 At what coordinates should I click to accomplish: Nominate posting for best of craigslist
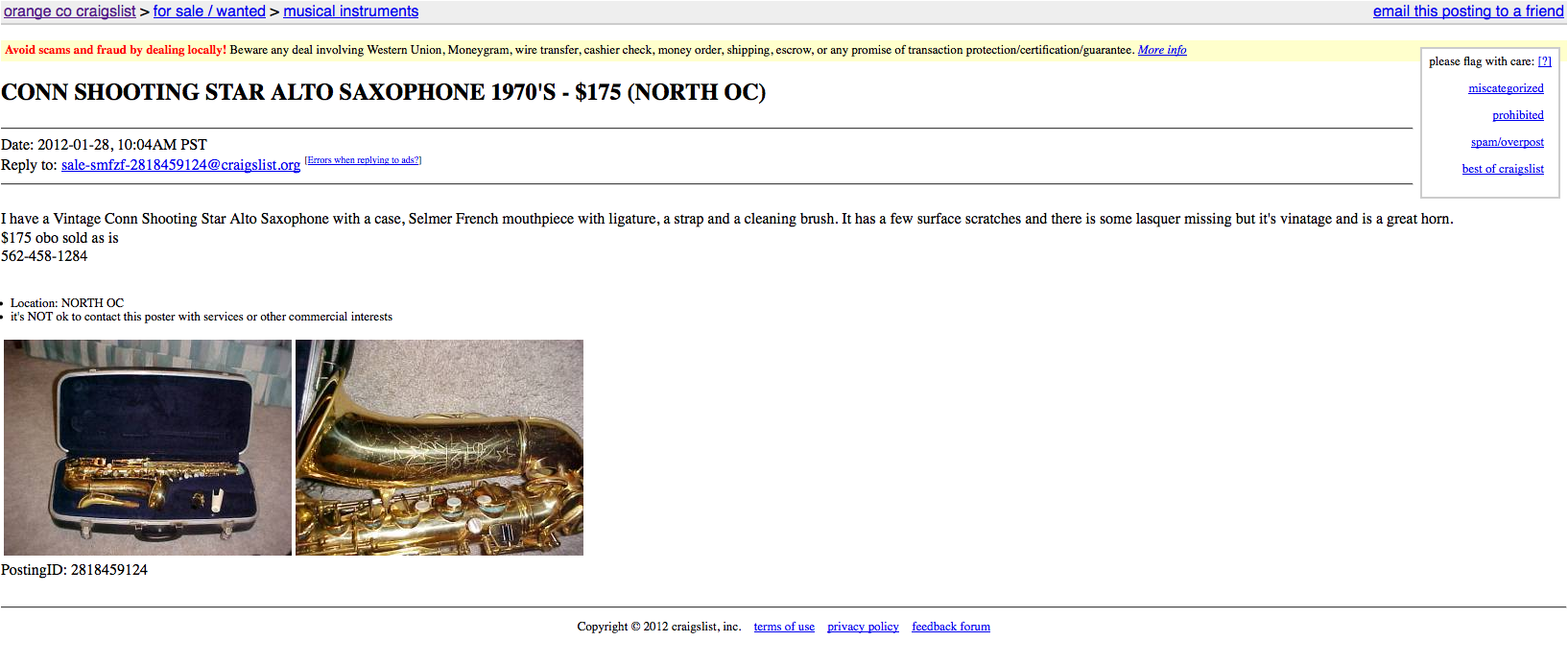1503,169
